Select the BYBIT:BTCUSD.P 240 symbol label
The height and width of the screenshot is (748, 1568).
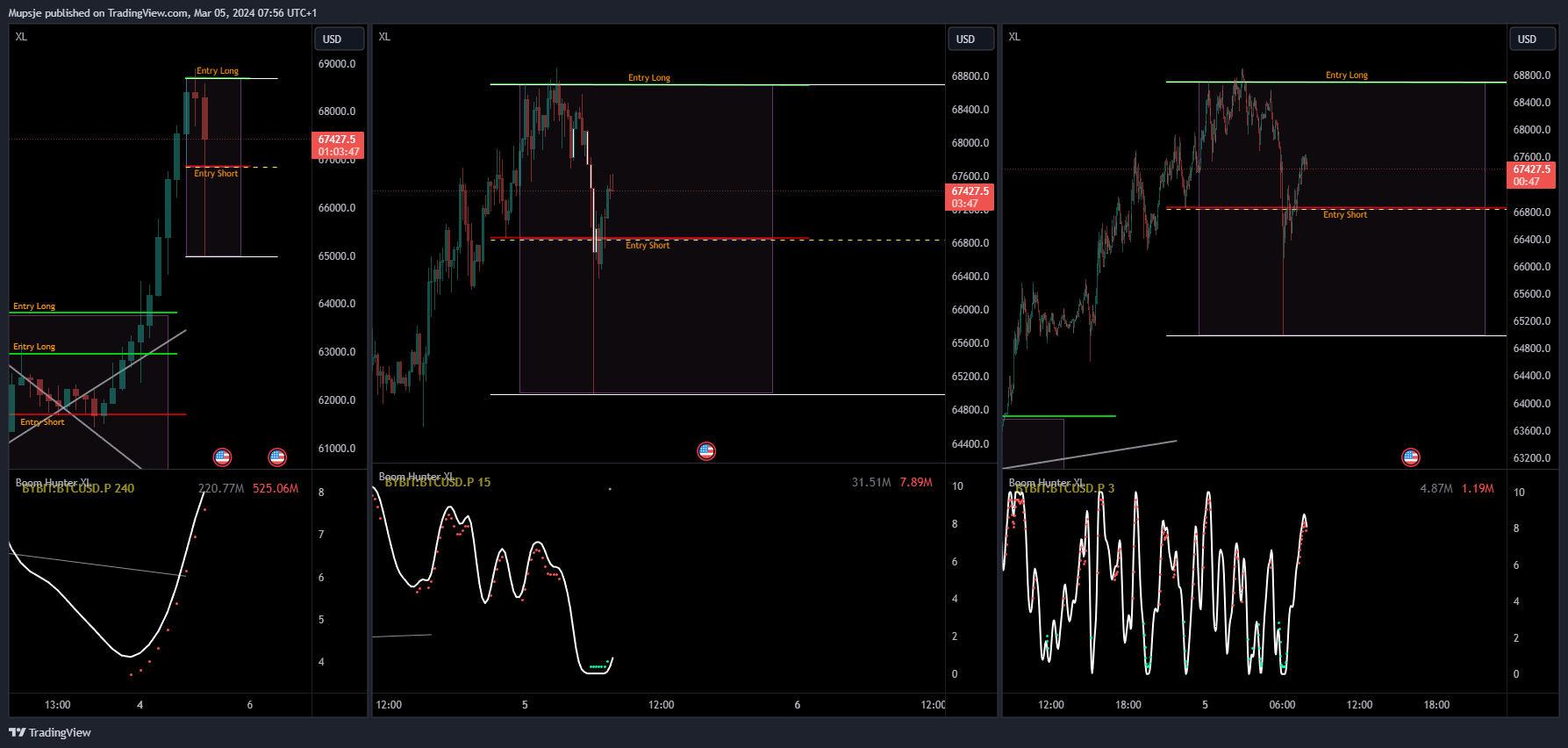tap(78, 489)
